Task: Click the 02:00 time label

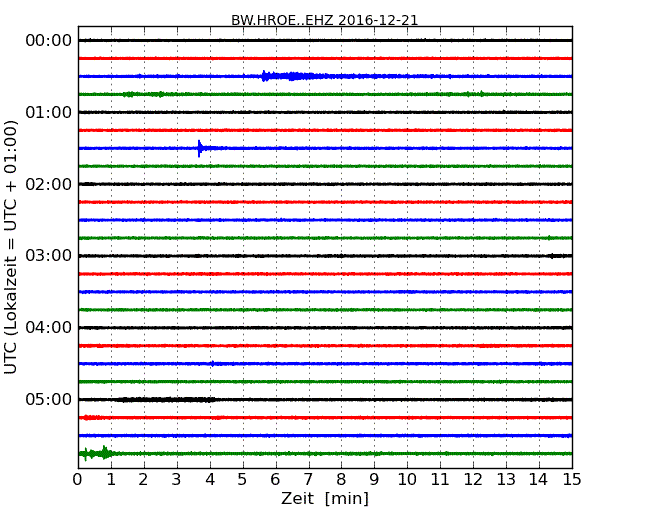Action: 49,184
